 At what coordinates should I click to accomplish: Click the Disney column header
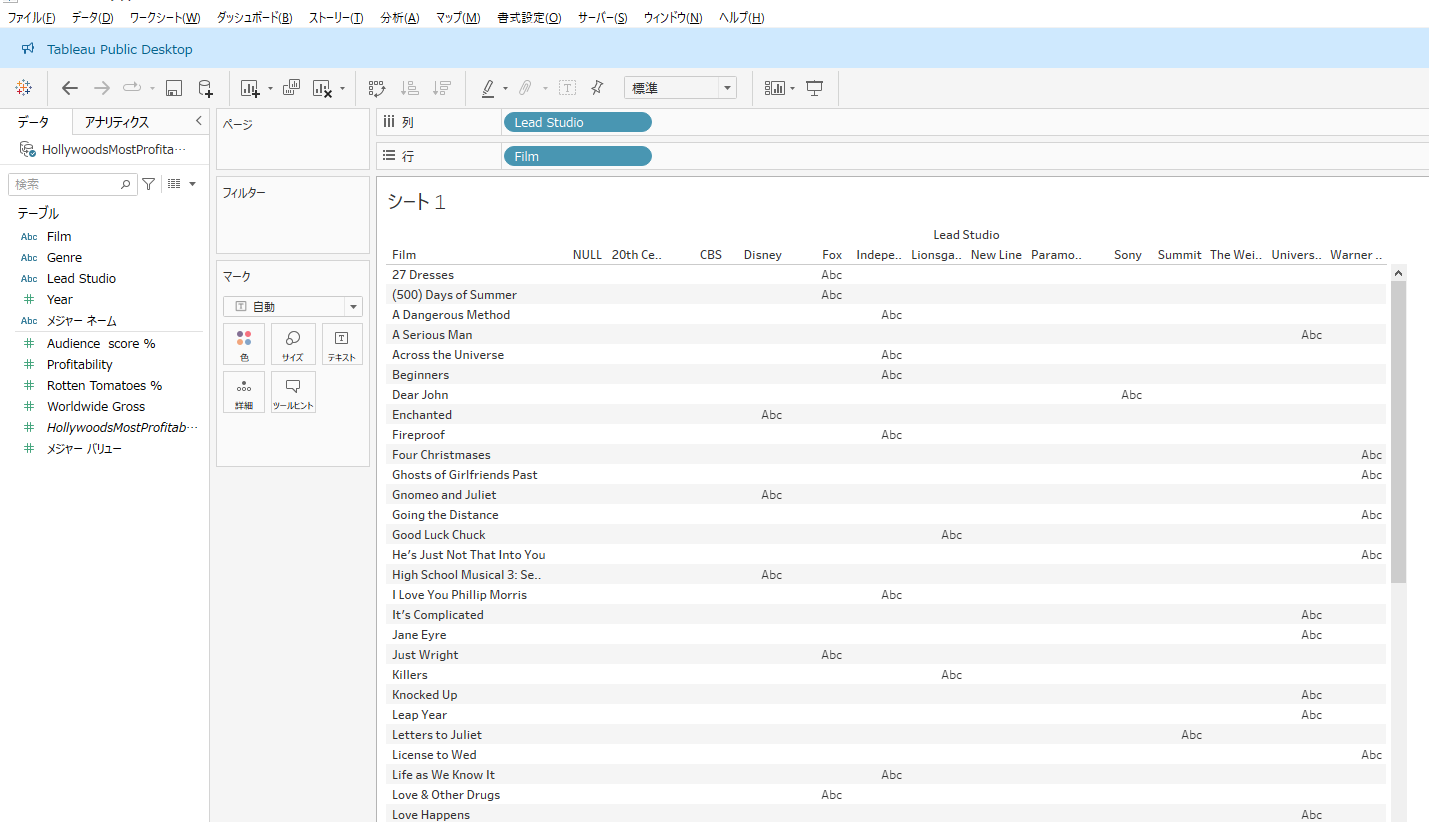click(x=763, y=255)
